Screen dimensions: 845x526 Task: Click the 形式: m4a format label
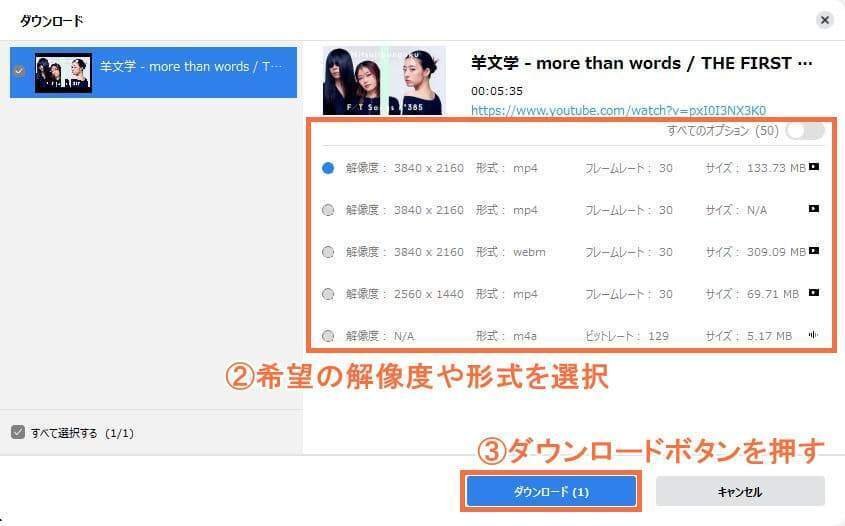click(x=506, y=336)
